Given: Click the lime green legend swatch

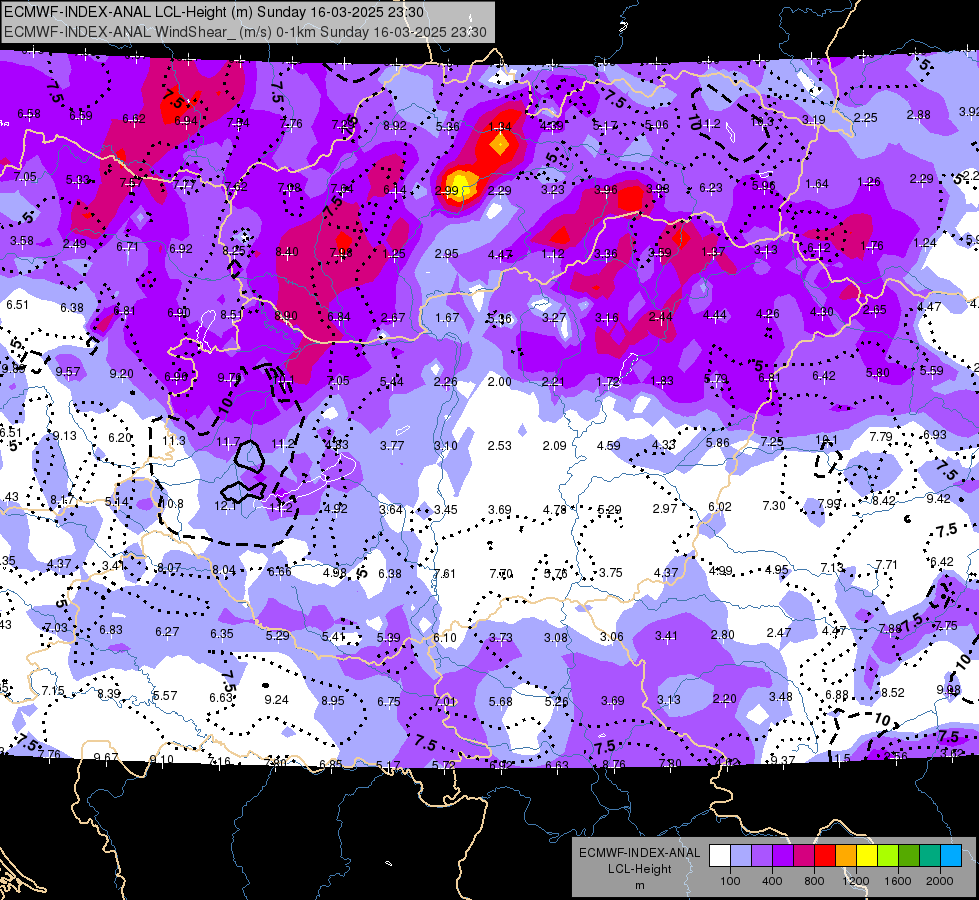Looking at the screenshot, I should (887, 856).
